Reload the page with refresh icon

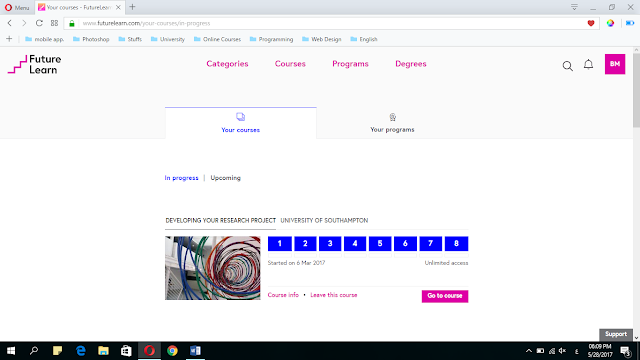(39, 23)
